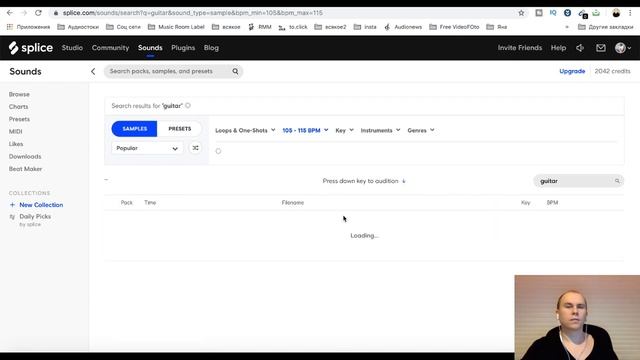Click the Pack column header
The image size is (640, 360).
(x=127, y=203)
